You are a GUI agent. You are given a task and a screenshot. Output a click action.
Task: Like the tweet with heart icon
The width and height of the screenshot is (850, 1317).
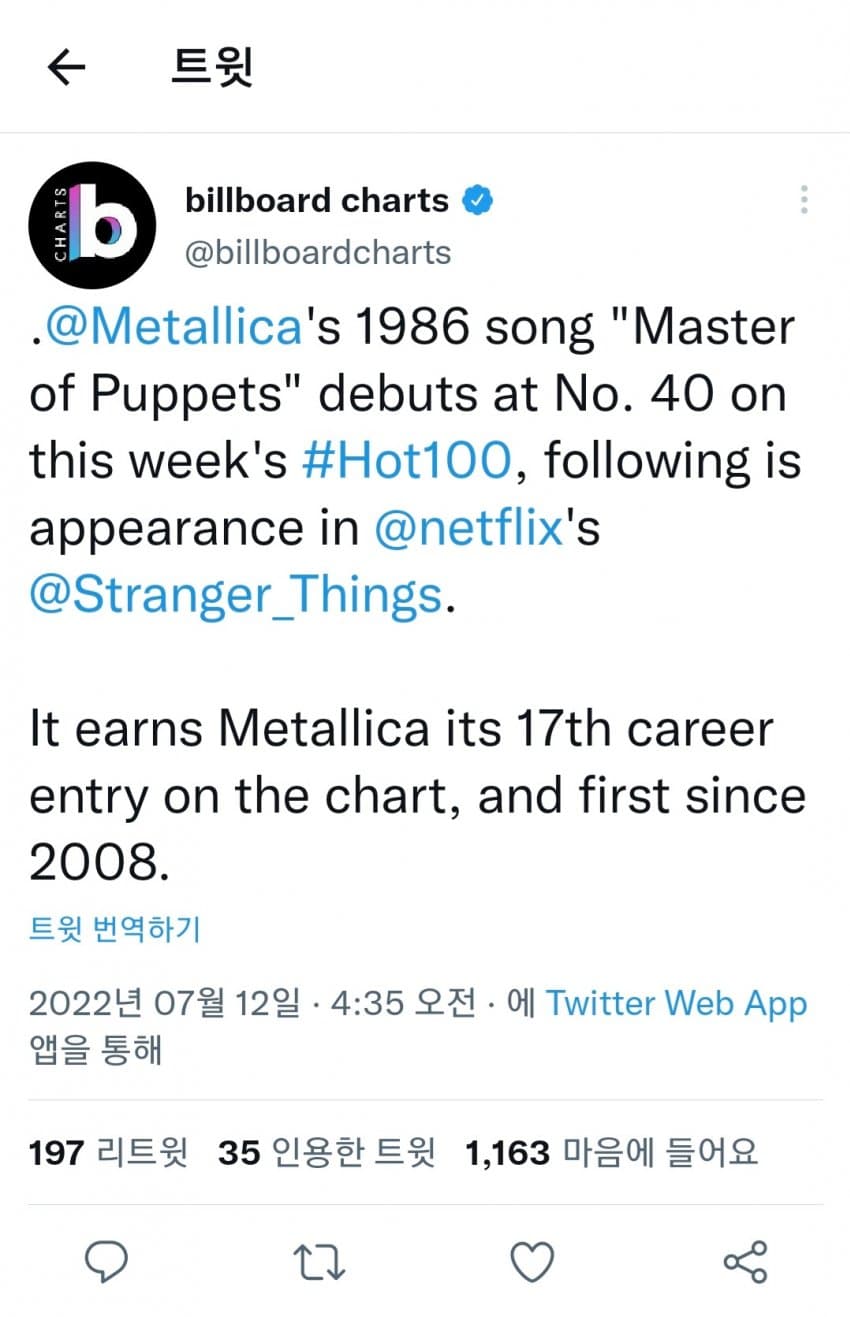point(532,1262)
